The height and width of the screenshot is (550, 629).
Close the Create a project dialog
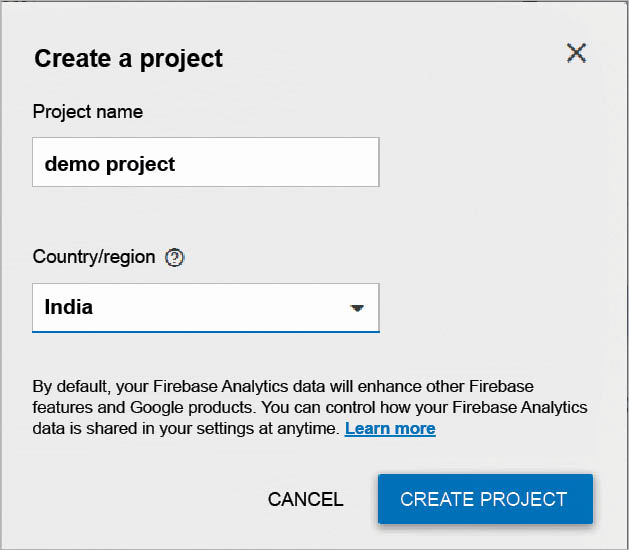(576, 54)
